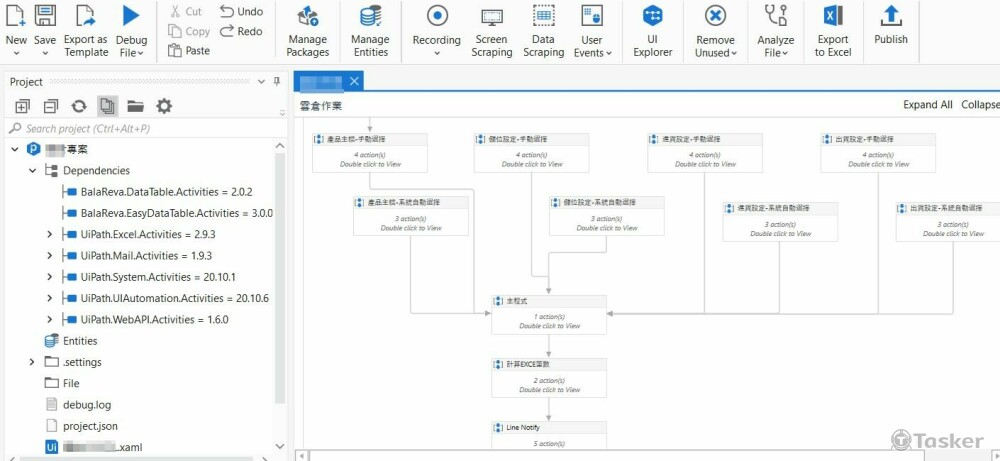Open the Recording dropdown arrow
The image size is (1000, 461).
pos(437,54)
